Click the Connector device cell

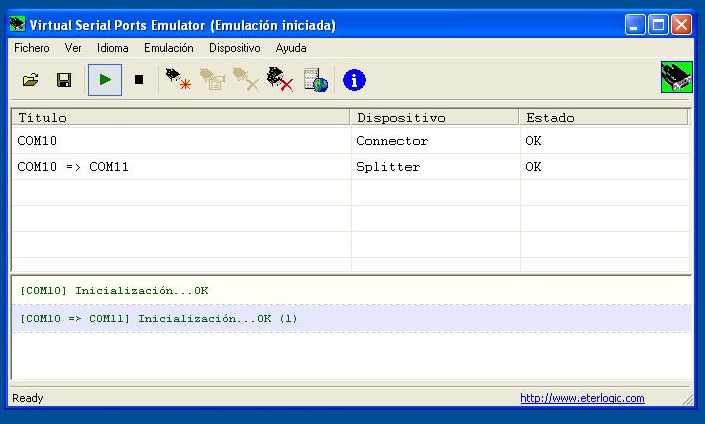392,141
